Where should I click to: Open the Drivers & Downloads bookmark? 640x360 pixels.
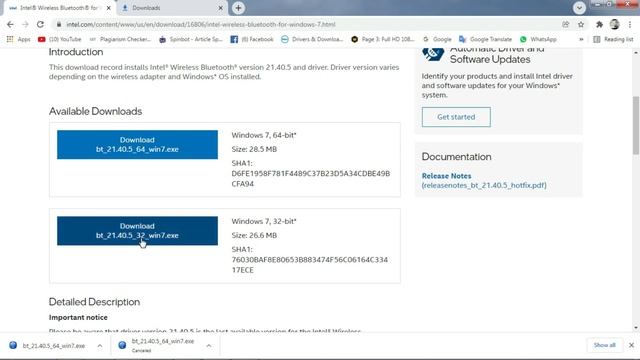click(312, 39)
